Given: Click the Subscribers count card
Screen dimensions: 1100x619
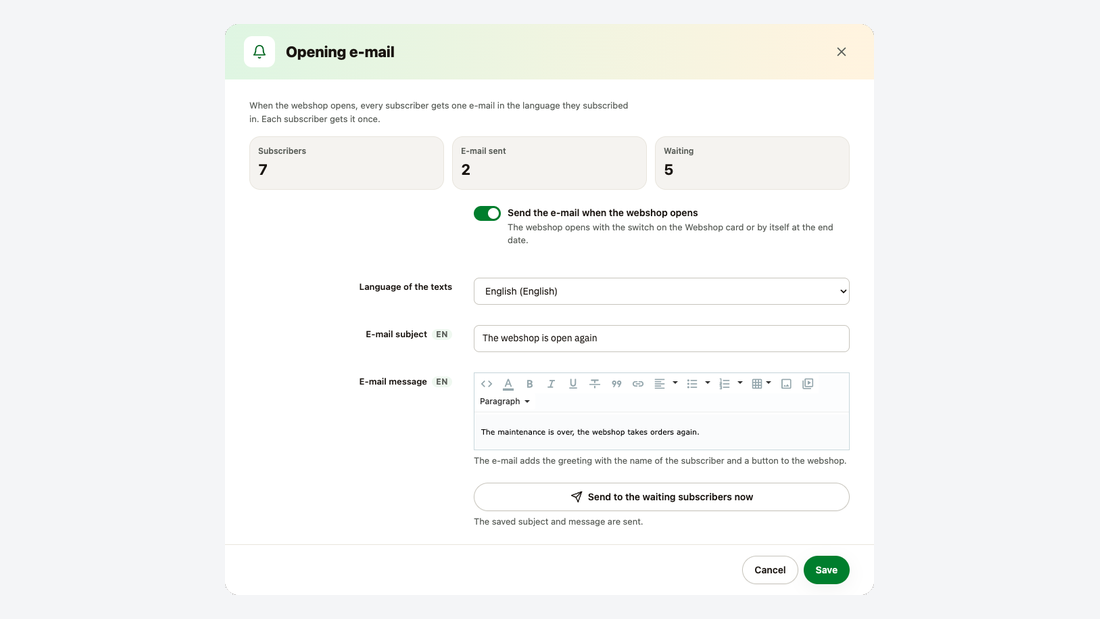Looking at the screenshot, I should click(347, 163).
